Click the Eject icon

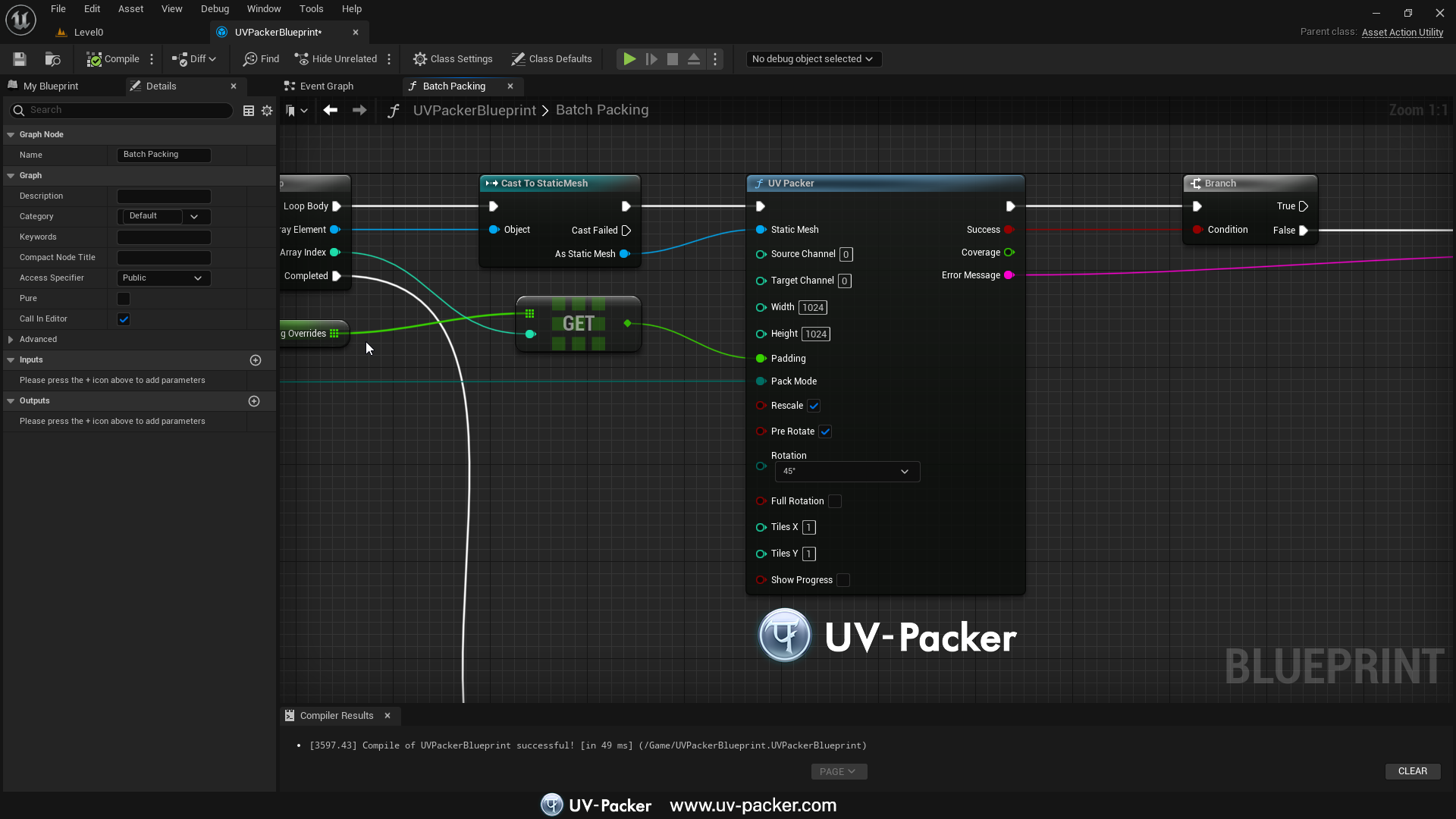(x=694, y=59)
